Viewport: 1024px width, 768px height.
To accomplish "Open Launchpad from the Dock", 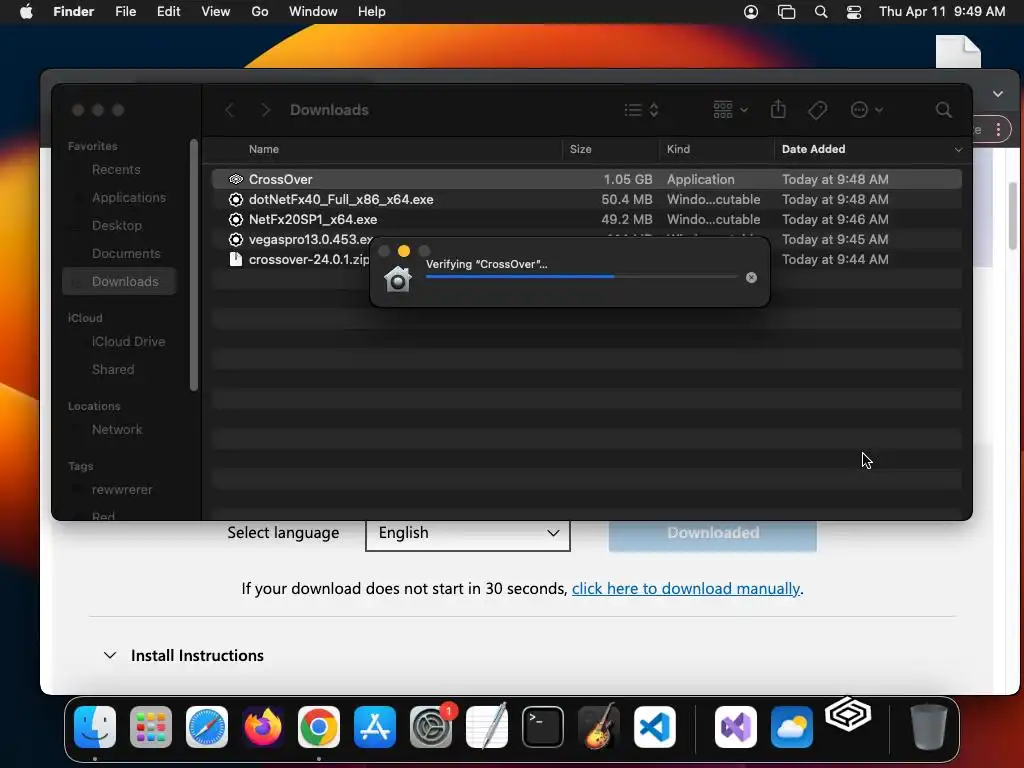I will coord(151,727).
